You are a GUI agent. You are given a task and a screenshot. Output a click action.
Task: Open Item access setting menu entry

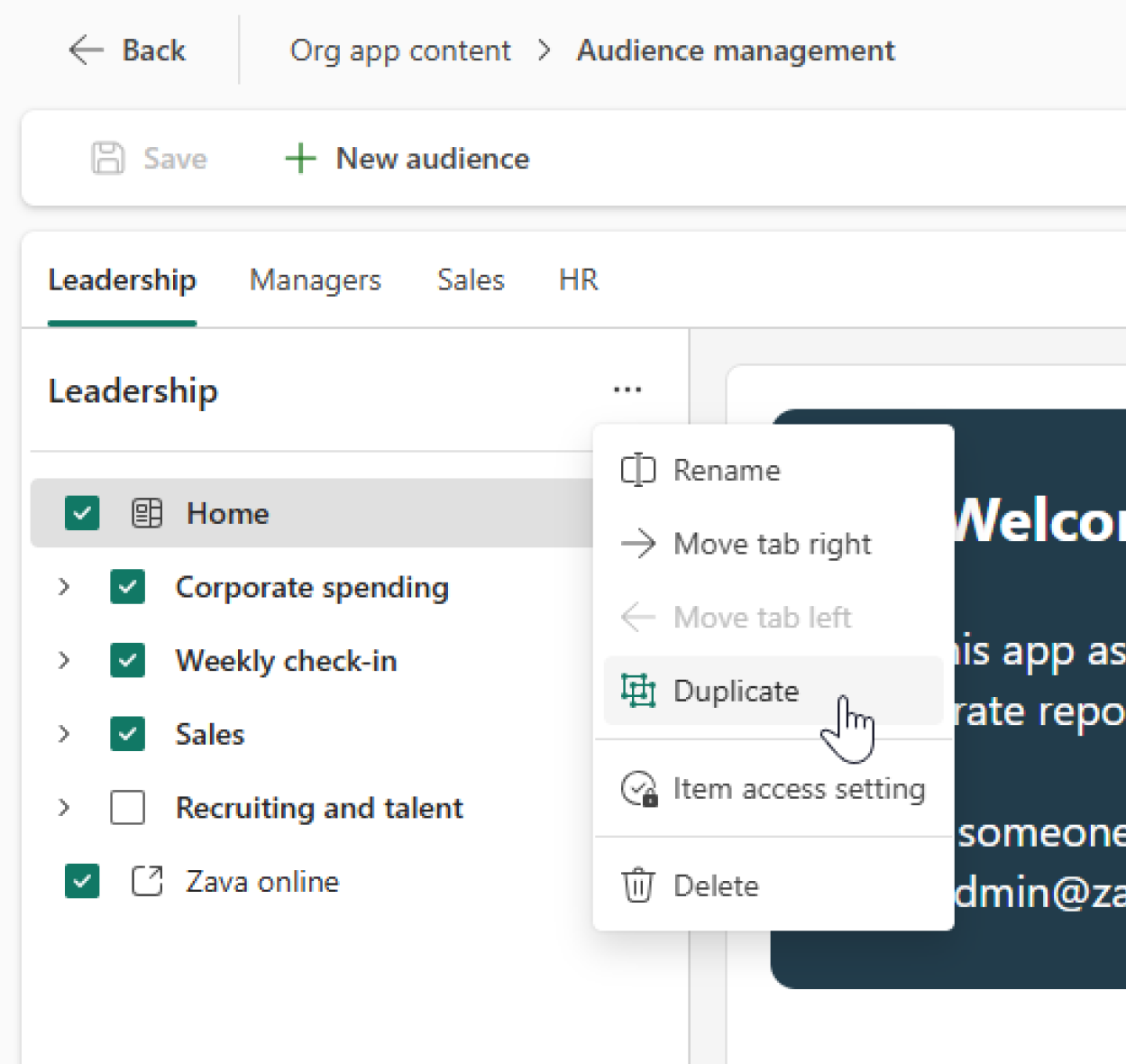click(x=774, y=789)
